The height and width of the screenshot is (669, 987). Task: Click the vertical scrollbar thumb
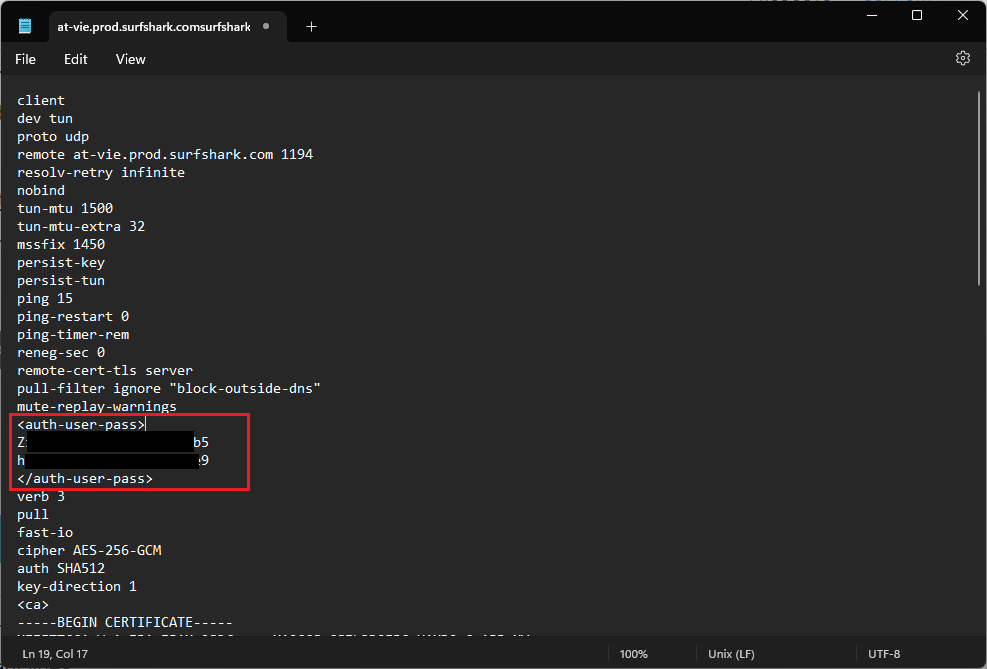pos(978,190)
